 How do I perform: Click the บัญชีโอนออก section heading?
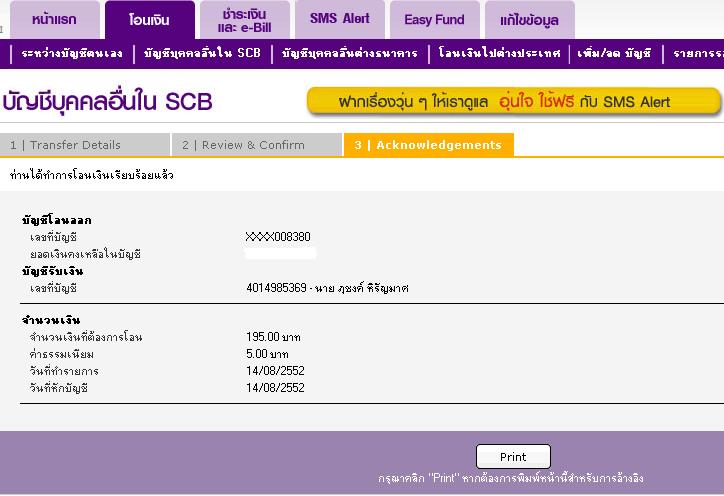pos(57,220)
